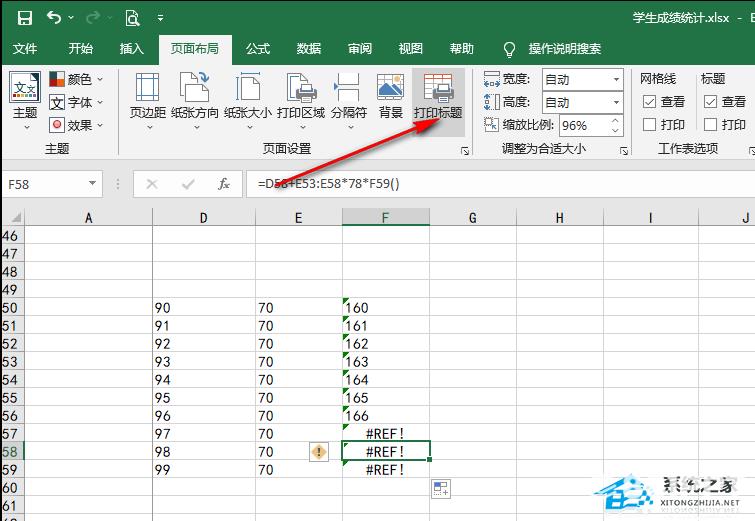Switch to the 视图 tab
This screenshot has height=521, width=755.
tap(410, 49)
